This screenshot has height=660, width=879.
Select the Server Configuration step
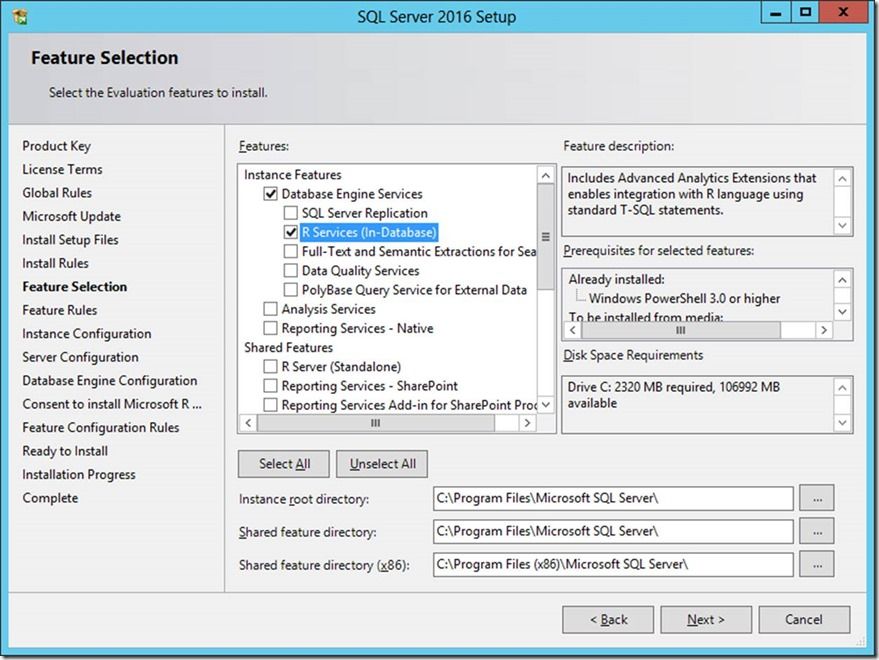pos(80,357)
